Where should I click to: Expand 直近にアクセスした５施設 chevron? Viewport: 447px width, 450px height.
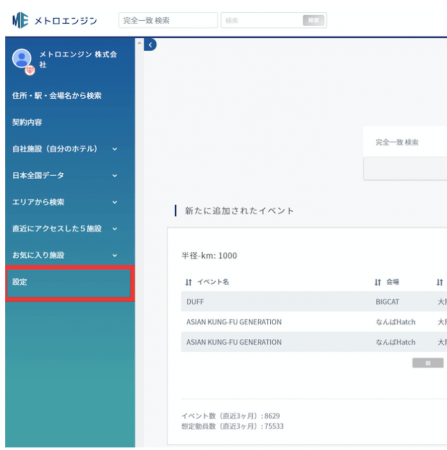coord(115,229)
